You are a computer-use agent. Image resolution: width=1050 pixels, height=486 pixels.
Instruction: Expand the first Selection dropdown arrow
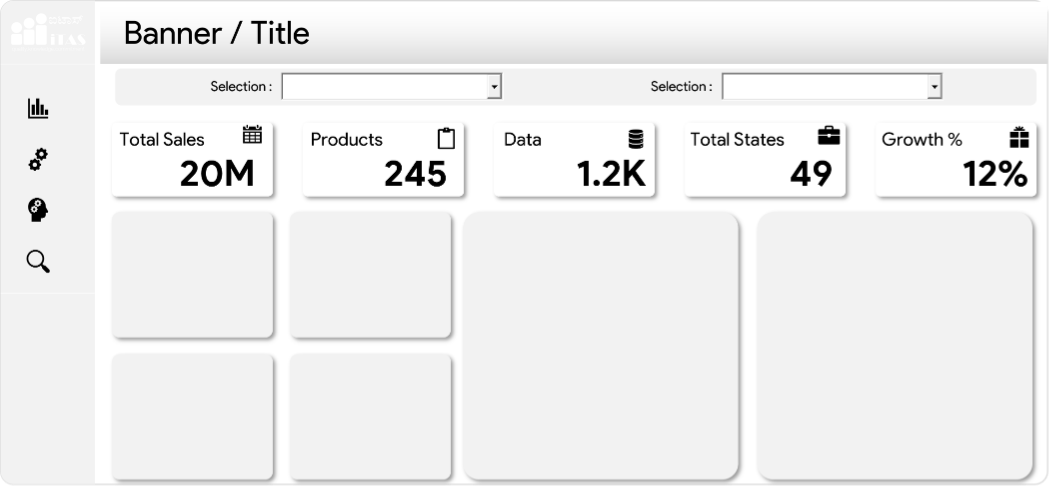(494, 87)
